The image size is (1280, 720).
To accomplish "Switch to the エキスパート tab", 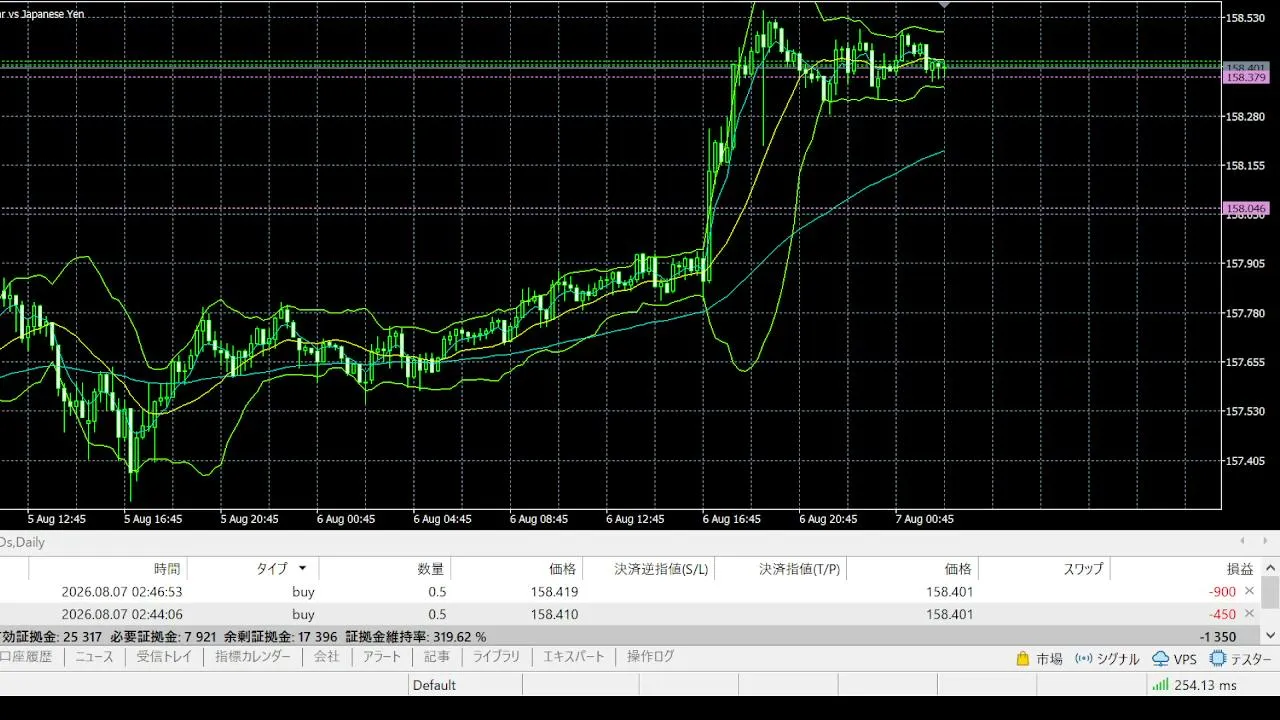I will pyautogui.click(x=574, y=657).
